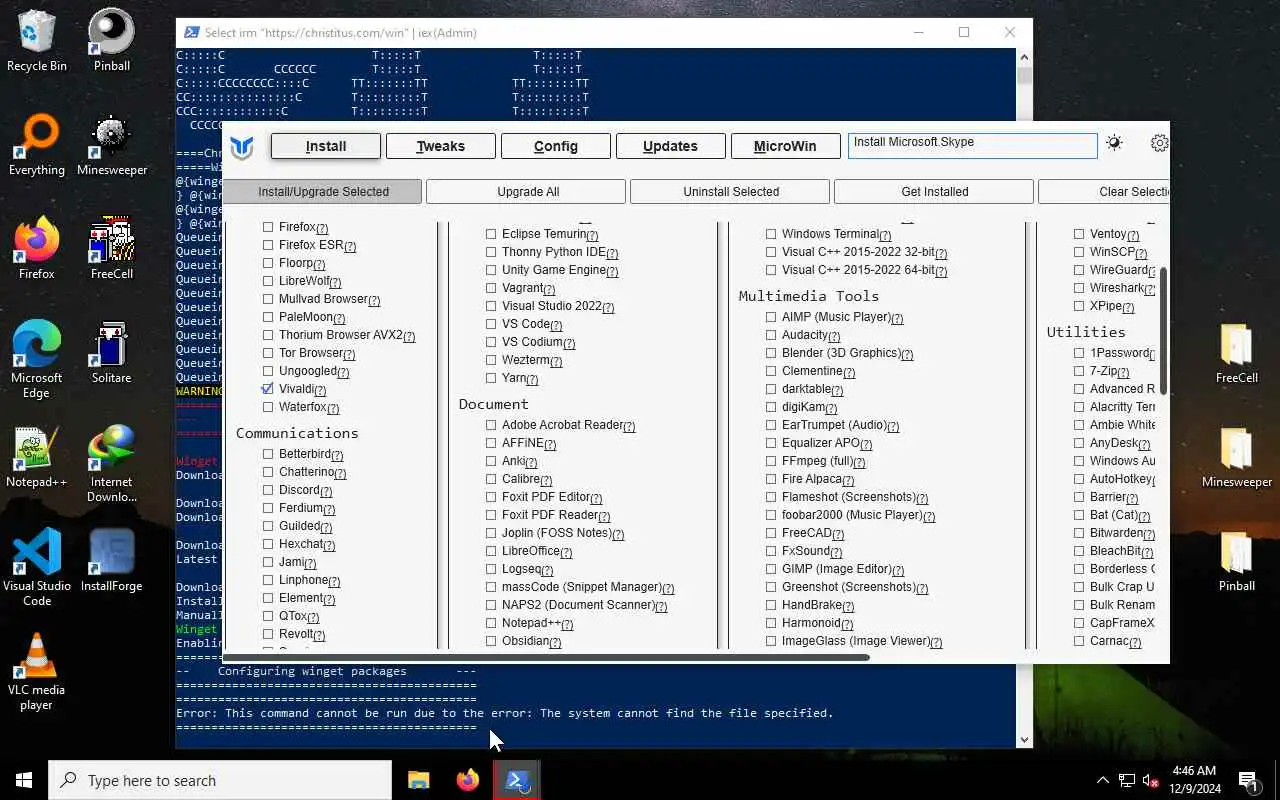This screenshot has width=1280, height=800.
Task: Select the Microsoft Edge desktop icon
Action: 37,360
